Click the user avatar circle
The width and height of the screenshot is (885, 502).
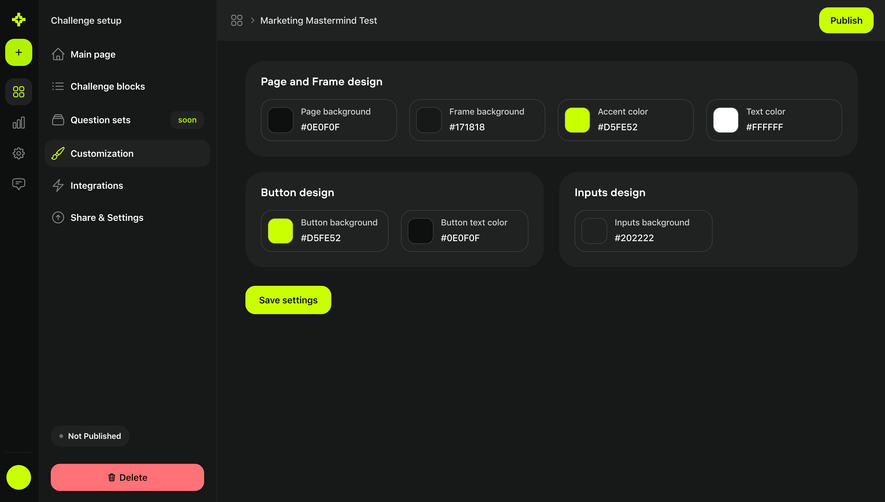tap(19, 478)
